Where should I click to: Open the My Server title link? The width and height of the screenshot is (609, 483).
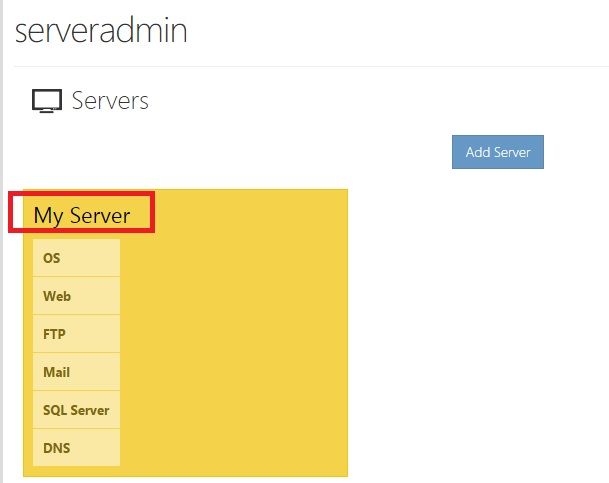pyautogui.click(x=82, y=214)
